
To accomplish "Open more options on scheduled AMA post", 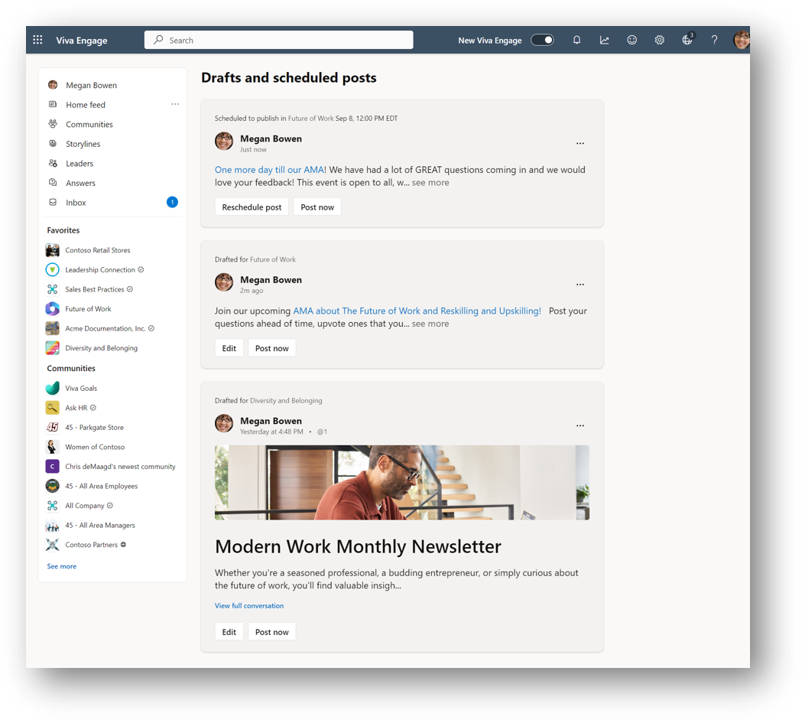I will point(580,143).
